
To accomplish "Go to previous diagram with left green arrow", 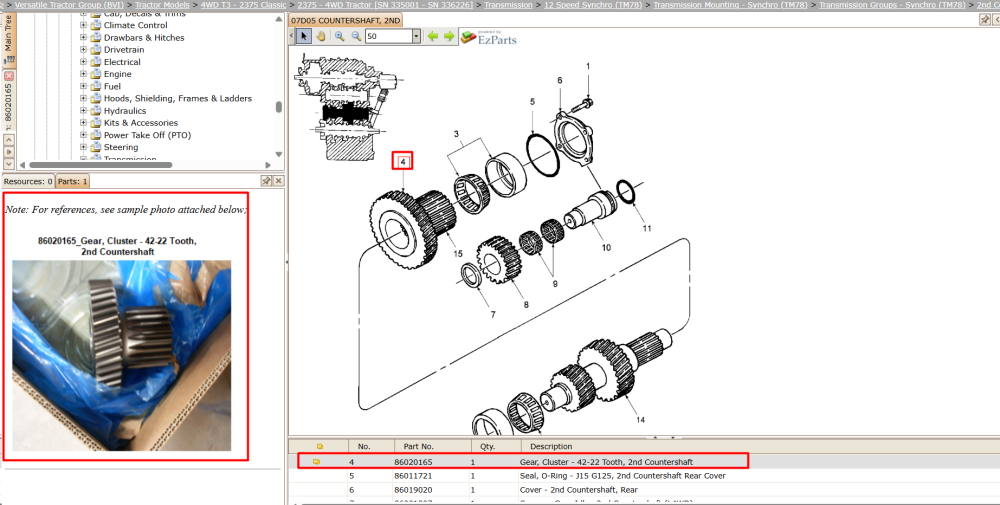I will pyautogui.click(x=433, y=36).
